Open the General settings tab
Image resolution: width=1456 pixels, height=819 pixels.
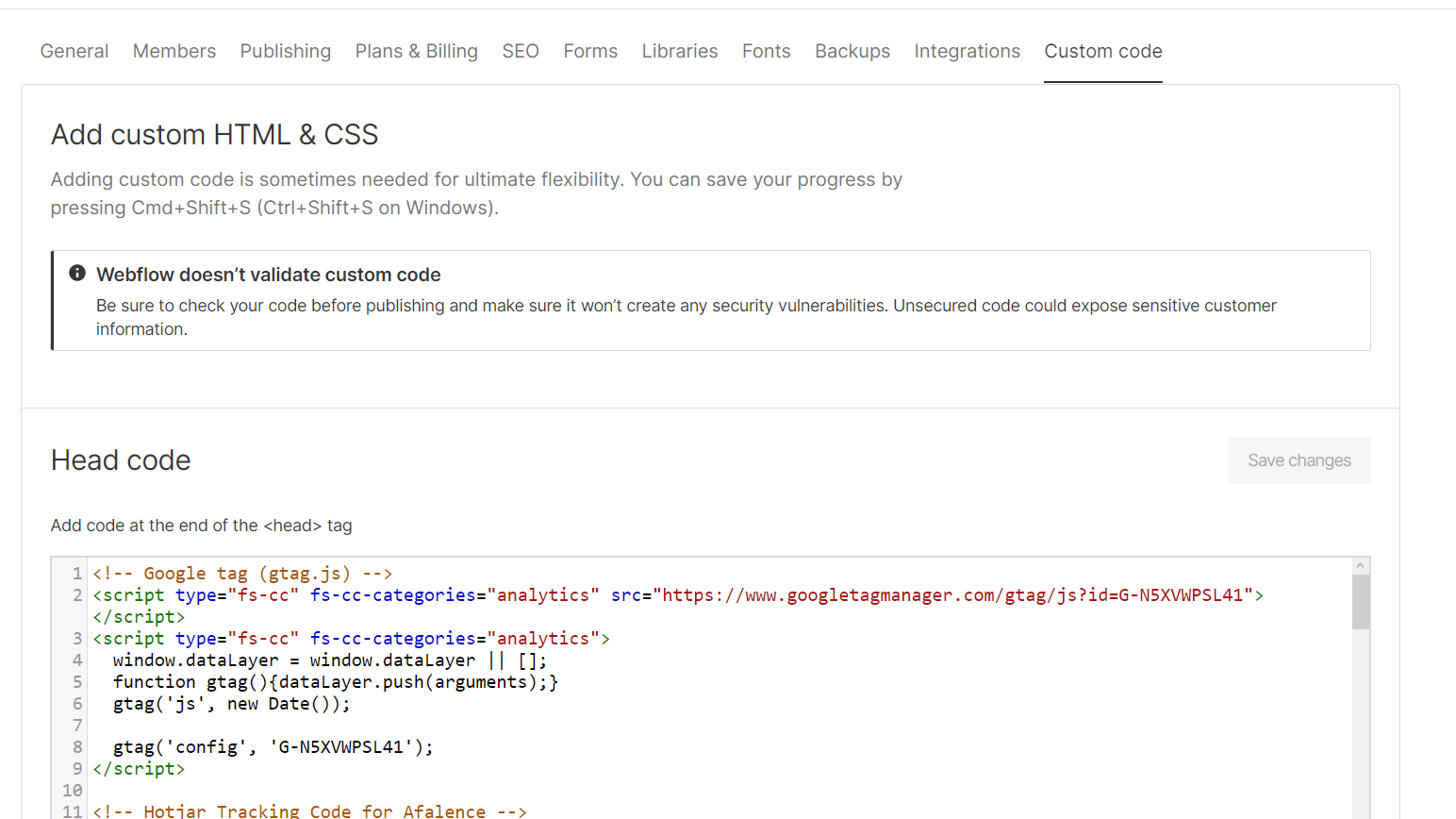[x=74, y=51]
